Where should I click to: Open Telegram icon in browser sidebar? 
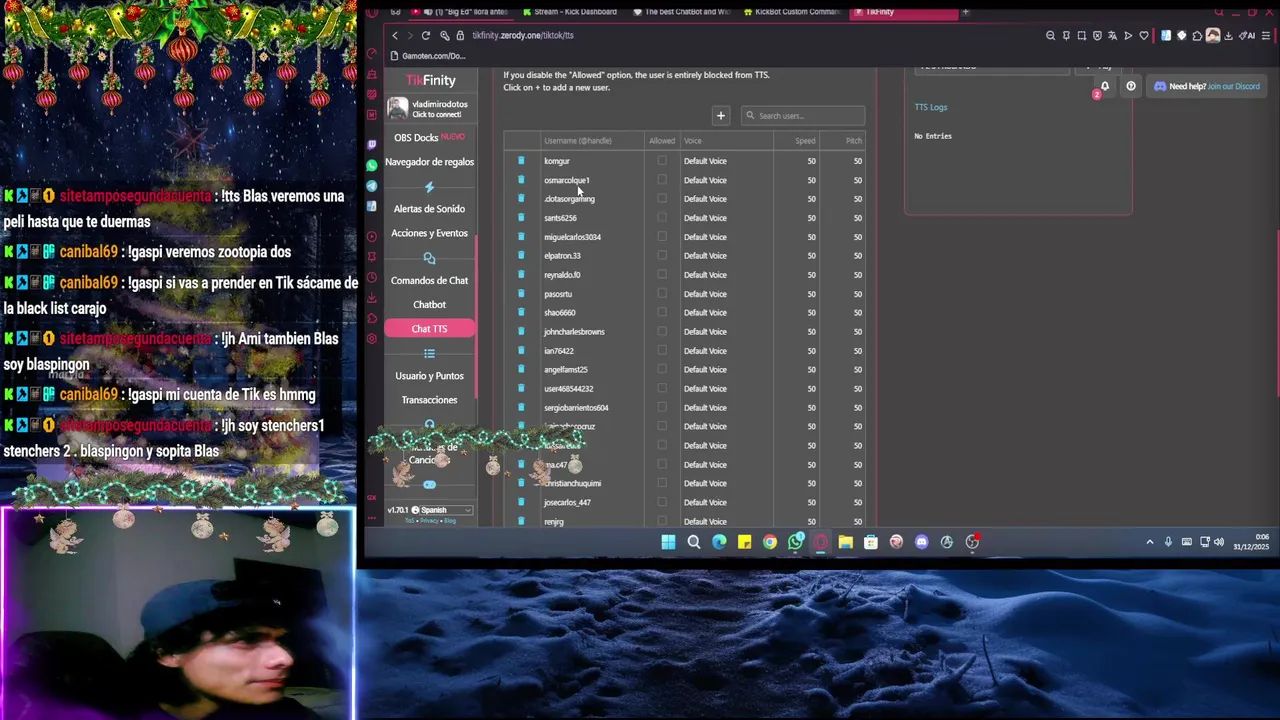[372, 186]
